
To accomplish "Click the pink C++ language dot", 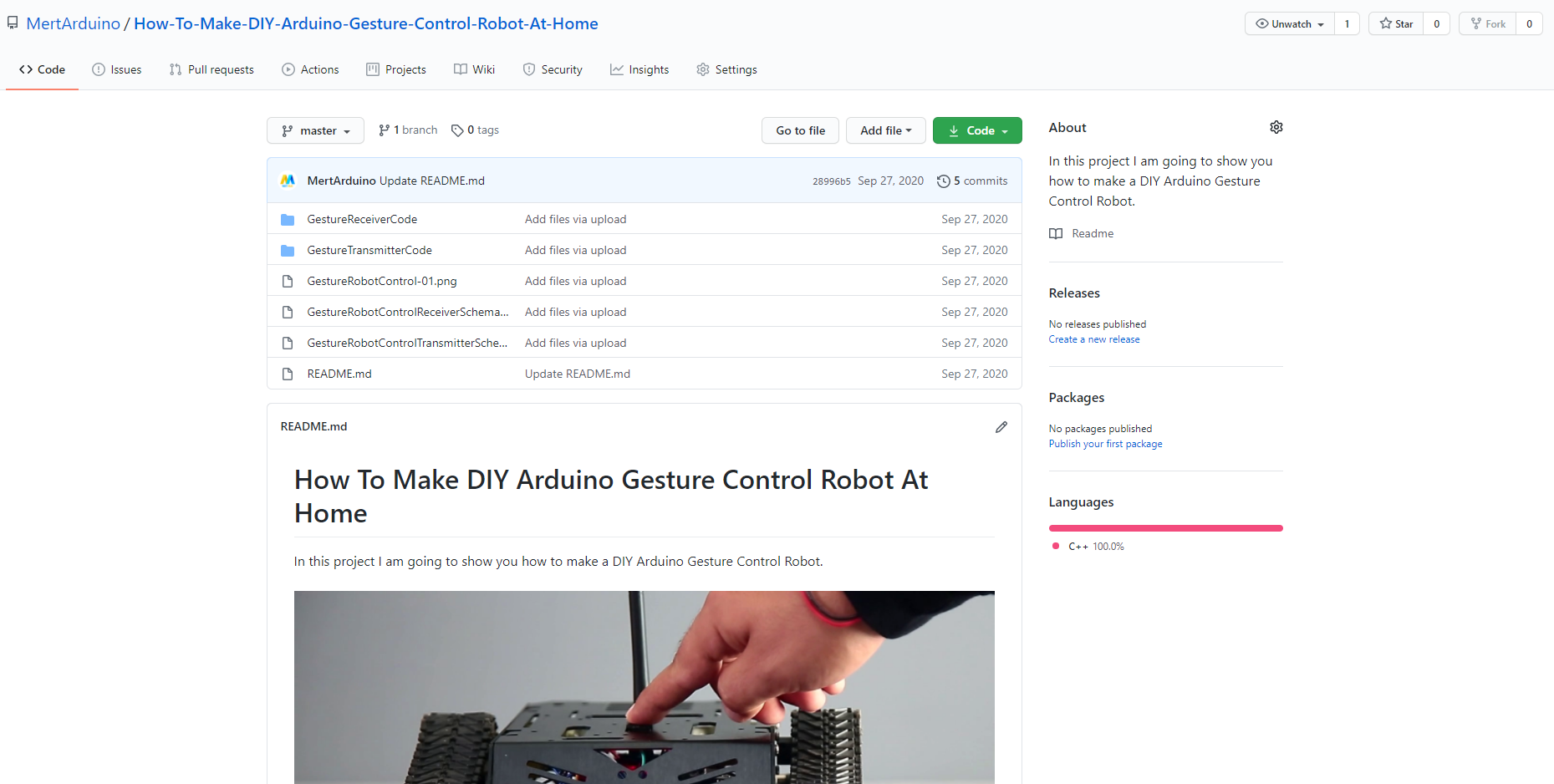I will pos(1056,546).
